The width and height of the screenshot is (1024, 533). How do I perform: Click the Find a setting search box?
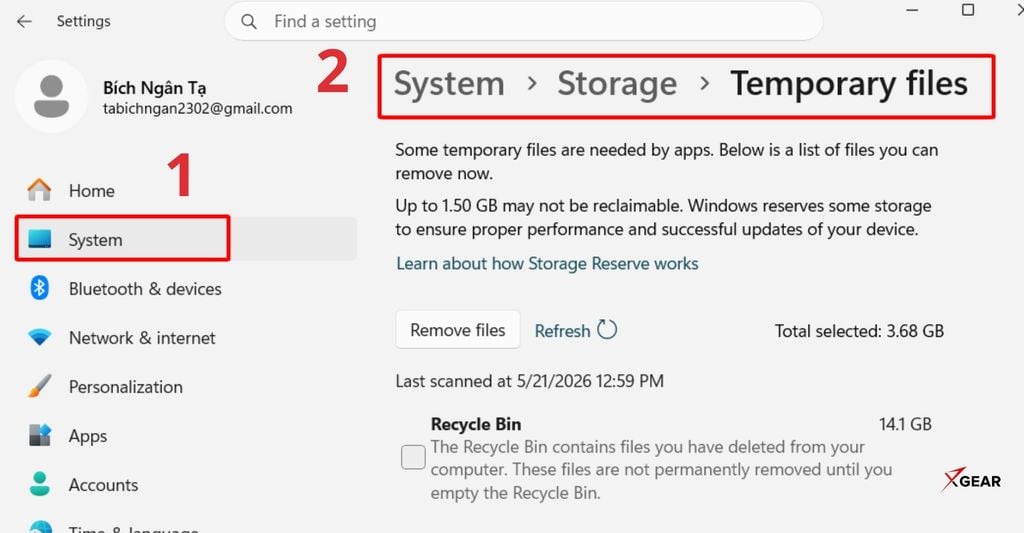click(x=523, y=22)
